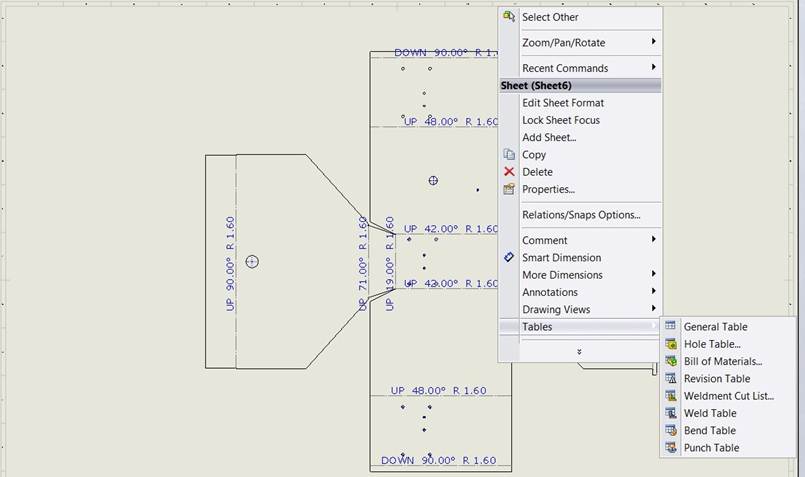Click the Smart Dimension icon

click(x=509, y=257)
